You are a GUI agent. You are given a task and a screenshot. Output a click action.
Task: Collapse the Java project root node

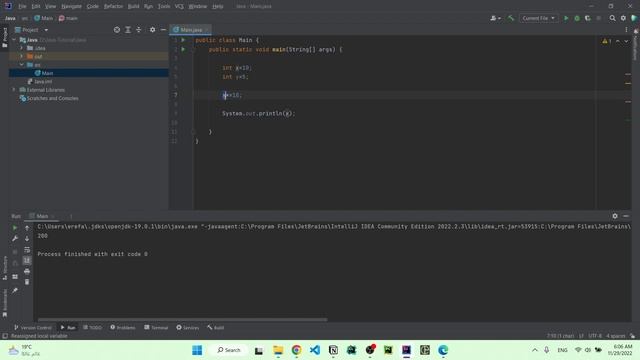tap(14, 40)
